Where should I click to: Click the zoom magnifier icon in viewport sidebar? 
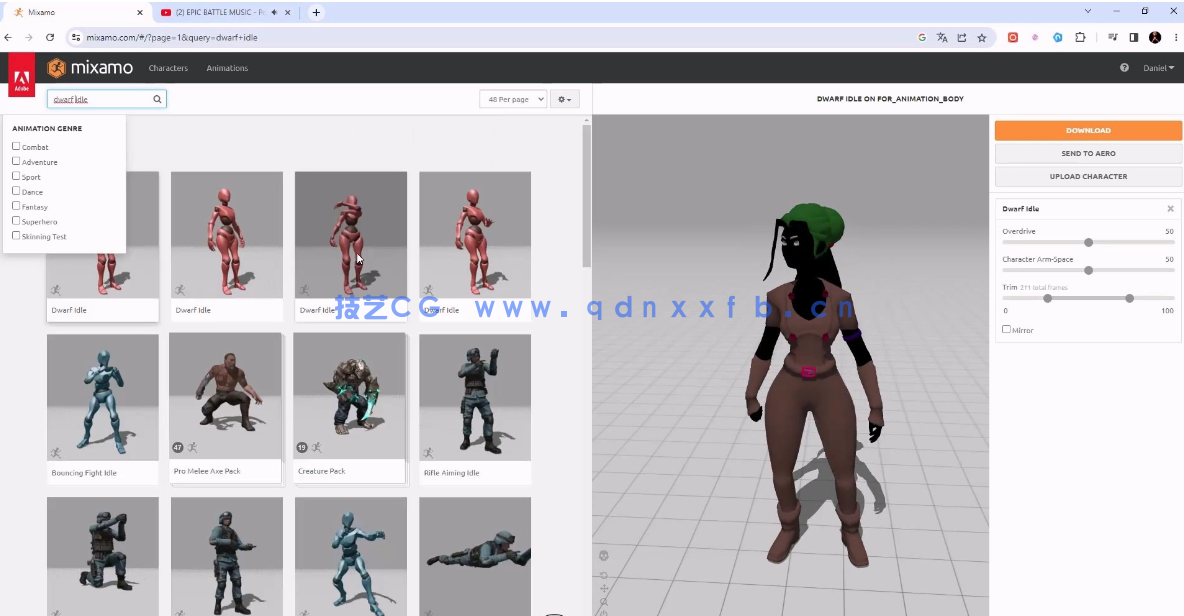(x=603, y=602)
